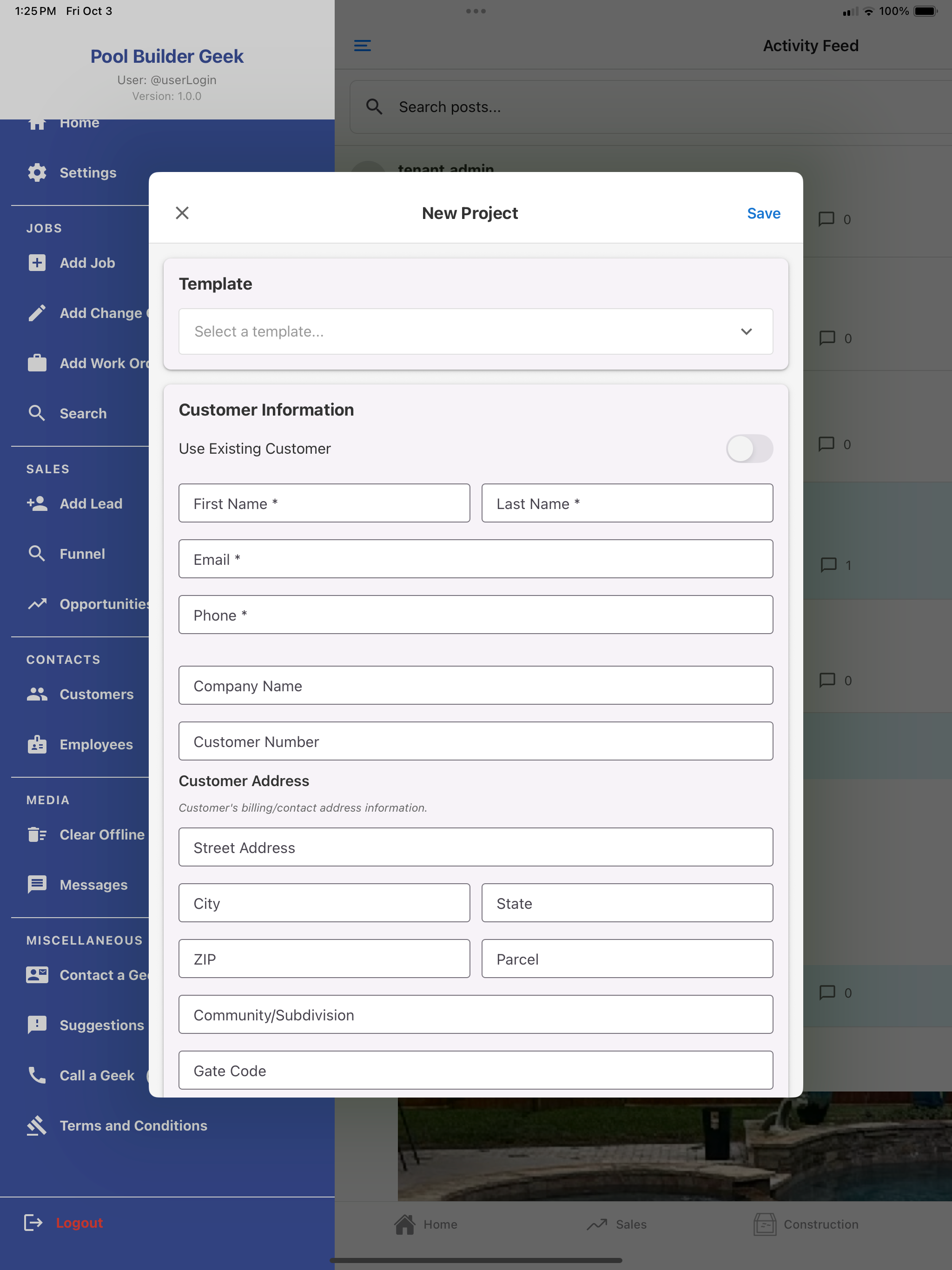Click the Clear Offline trash icon
This screenshot has height=1270, width=952.
[37, 834]
